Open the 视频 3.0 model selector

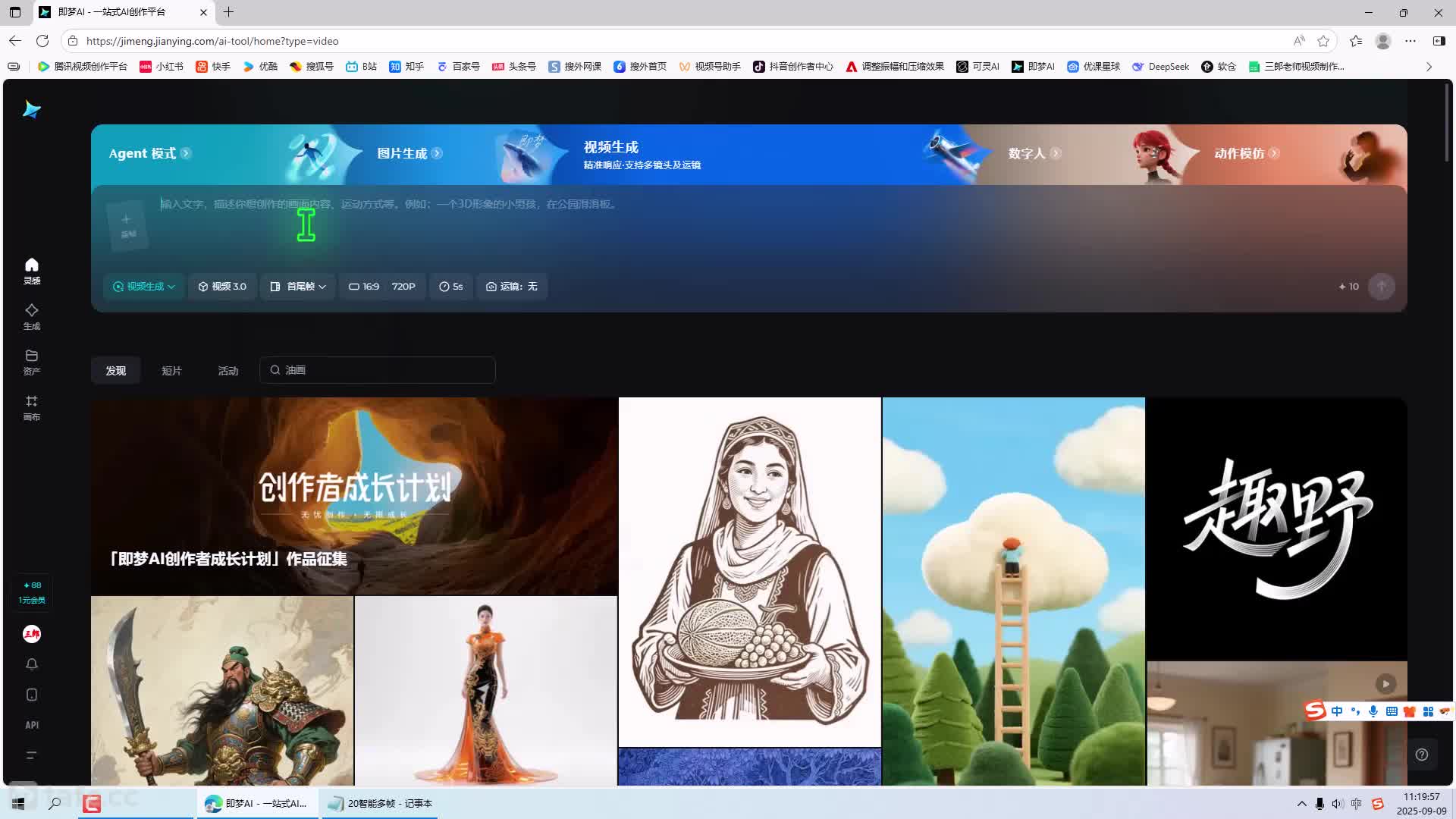point(222,287)
